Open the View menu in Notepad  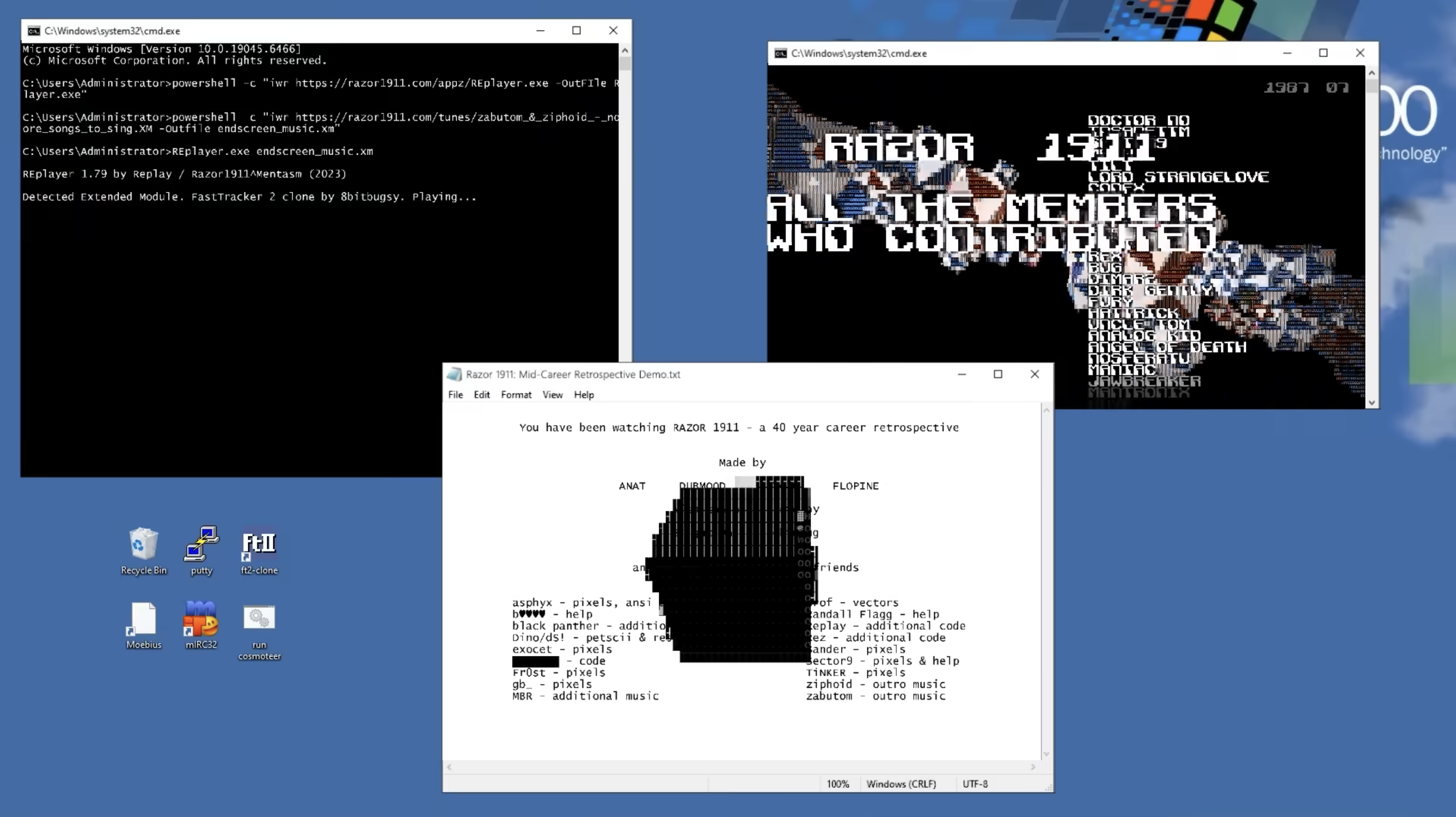[x=553, y=395]
